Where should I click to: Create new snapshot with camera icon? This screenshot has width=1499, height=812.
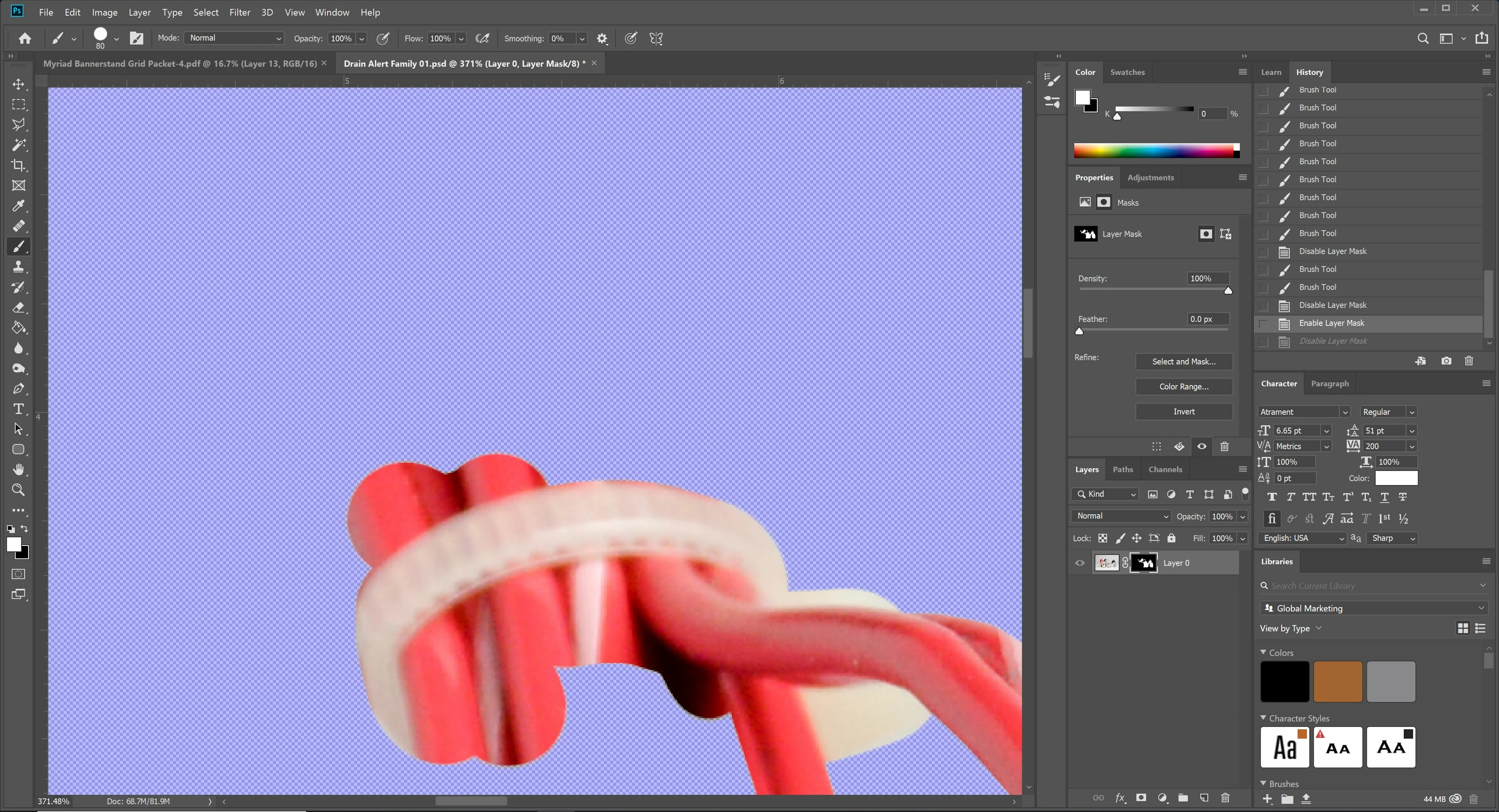(x=1446, y=361)
